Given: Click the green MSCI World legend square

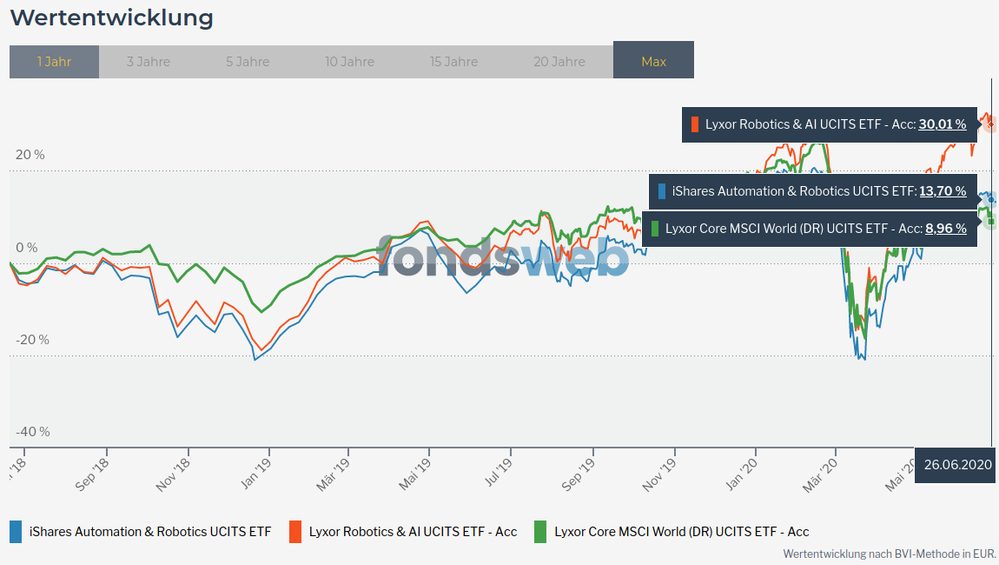Looking at the screenshot, I should (x=541, y=531).
